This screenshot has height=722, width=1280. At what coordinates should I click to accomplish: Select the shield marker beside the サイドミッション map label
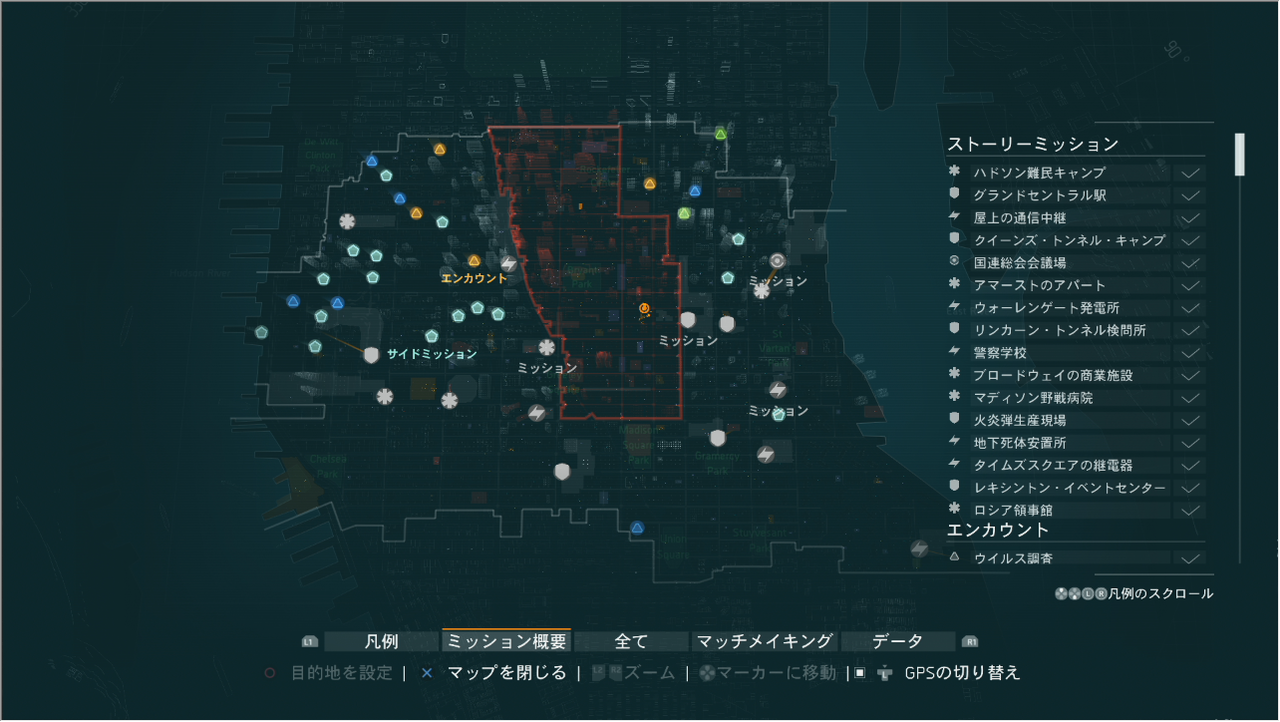[372, 355]
